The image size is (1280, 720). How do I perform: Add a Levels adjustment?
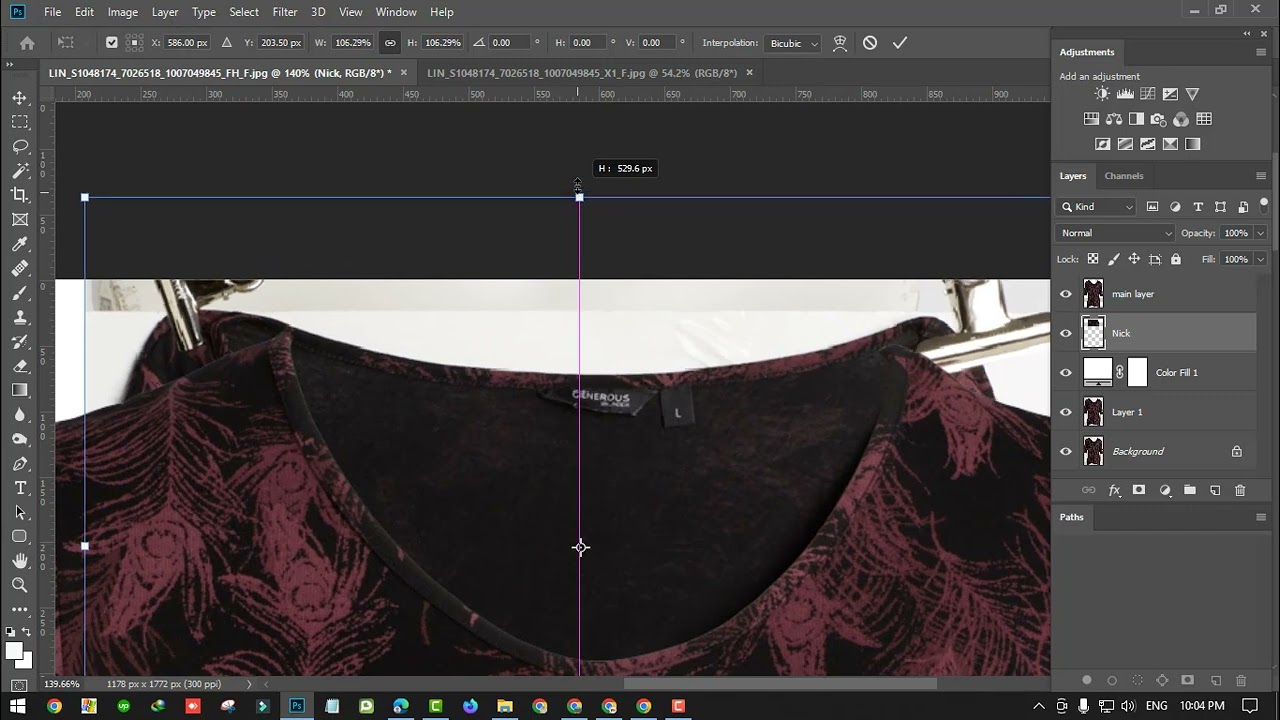pyautogui.click(x=1125, y=94)
